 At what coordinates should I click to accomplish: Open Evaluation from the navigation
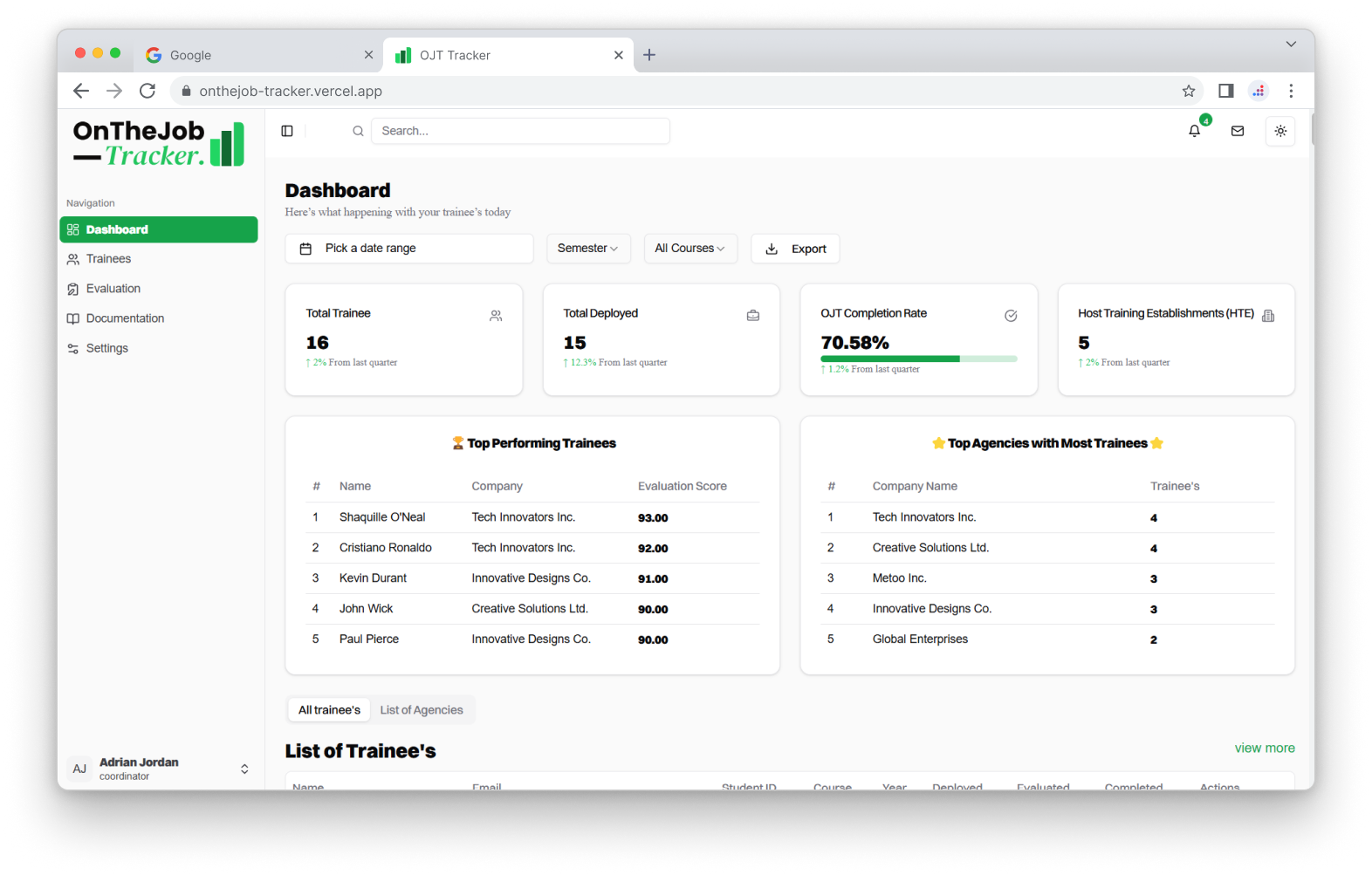click(113, 289)
